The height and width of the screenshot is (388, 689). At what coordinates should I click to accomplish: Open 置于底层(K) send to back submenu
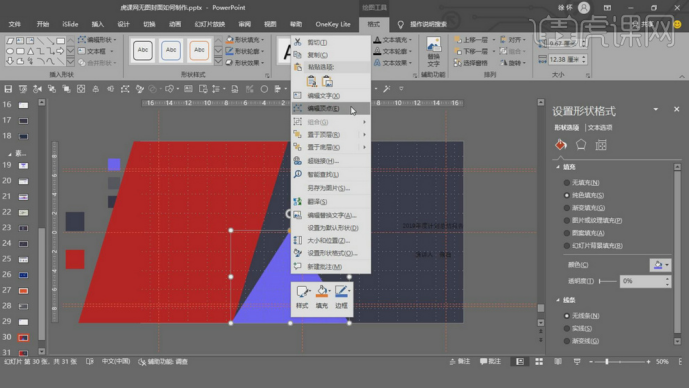pos(331,147)
